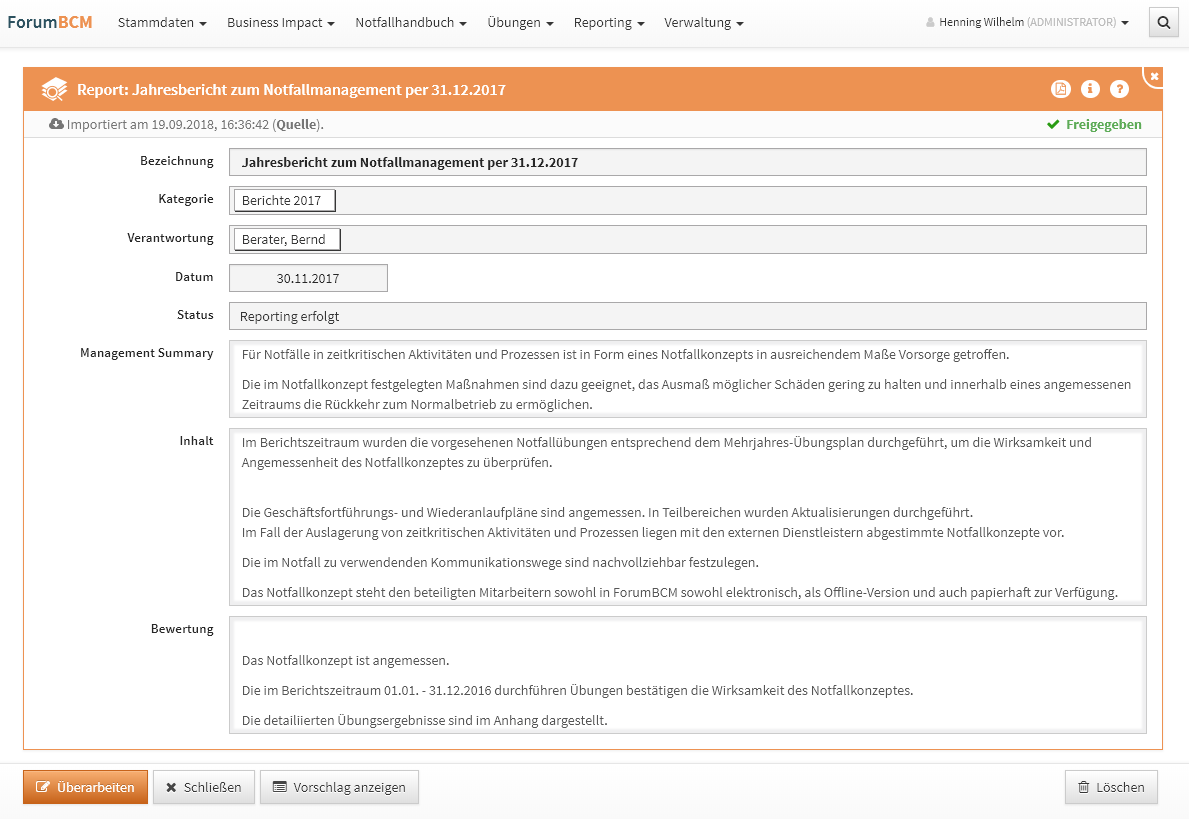Click the magnifier search button

tap(1163, 22)
